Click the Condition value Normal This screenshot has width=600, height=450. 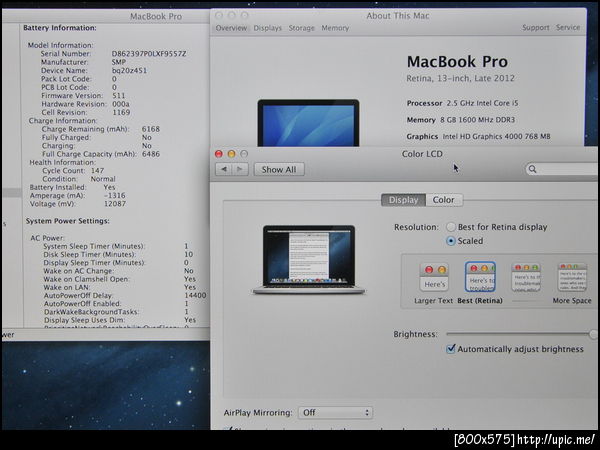[103, 179]
